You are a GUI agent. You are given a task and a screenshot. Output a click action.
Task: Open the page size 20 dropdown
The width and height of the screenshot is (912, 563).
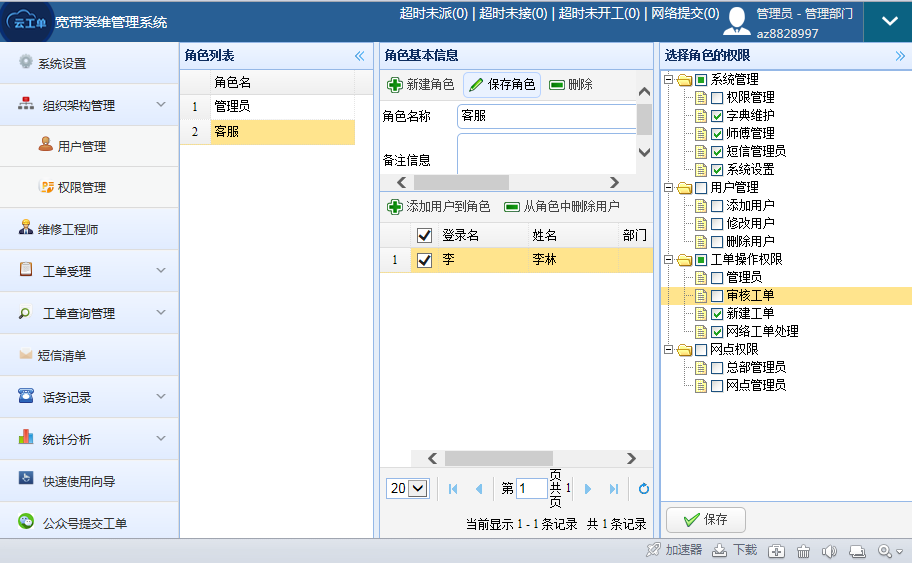408,489
